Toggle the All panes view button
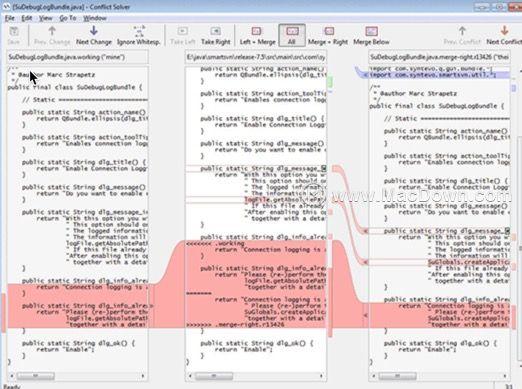Image resolution: width=522 pixels, height=389 pixels. click(292, 35)
